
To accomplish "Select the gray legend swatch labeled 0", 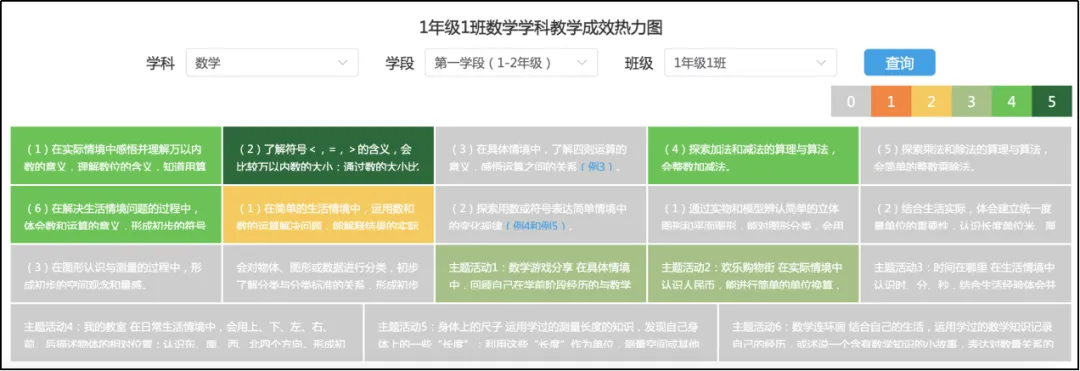I will tap(851, 102).
